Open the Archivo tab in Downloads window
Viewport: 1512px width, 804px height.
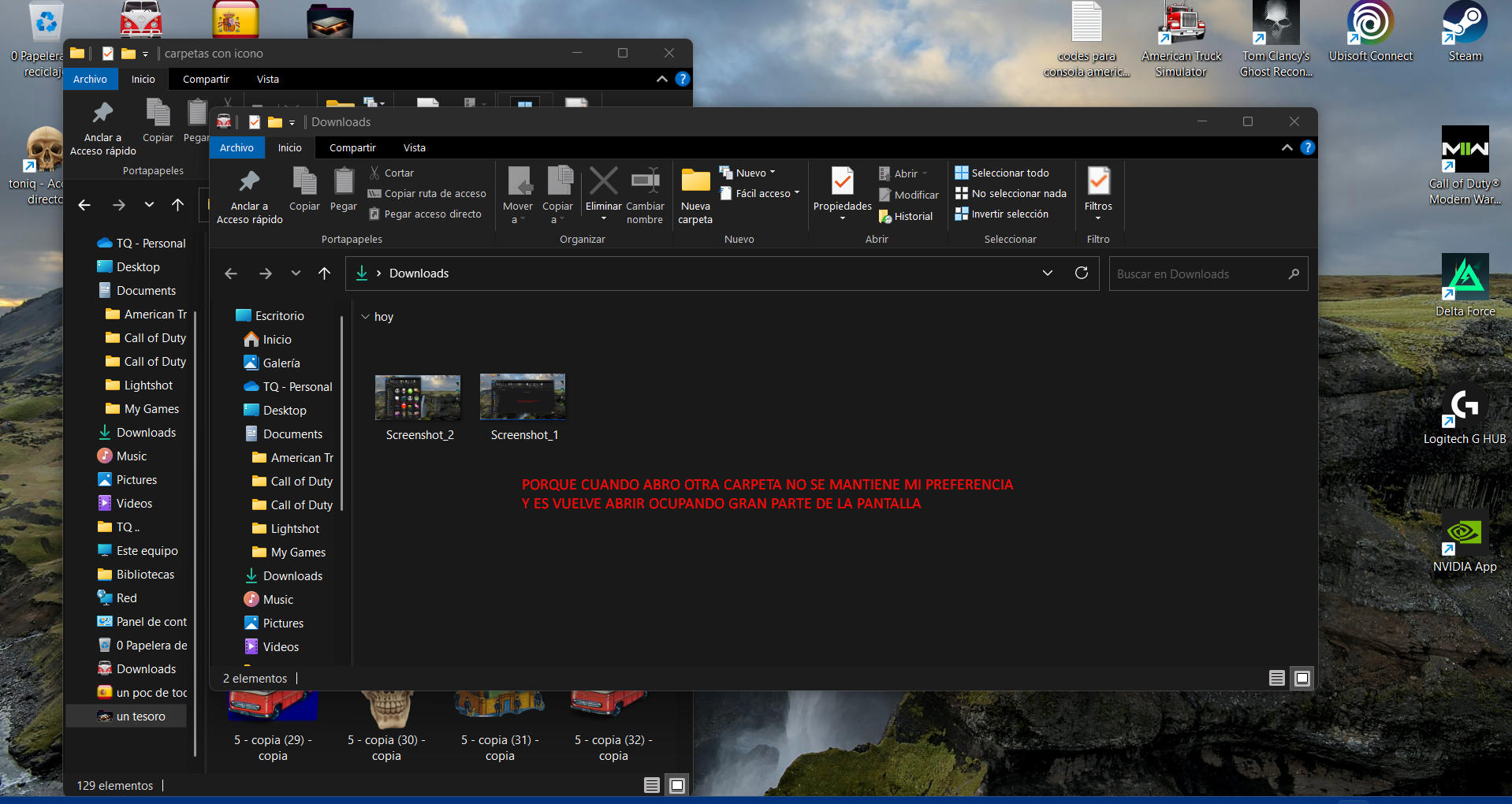pyautogui.click(x=236, y=147)
